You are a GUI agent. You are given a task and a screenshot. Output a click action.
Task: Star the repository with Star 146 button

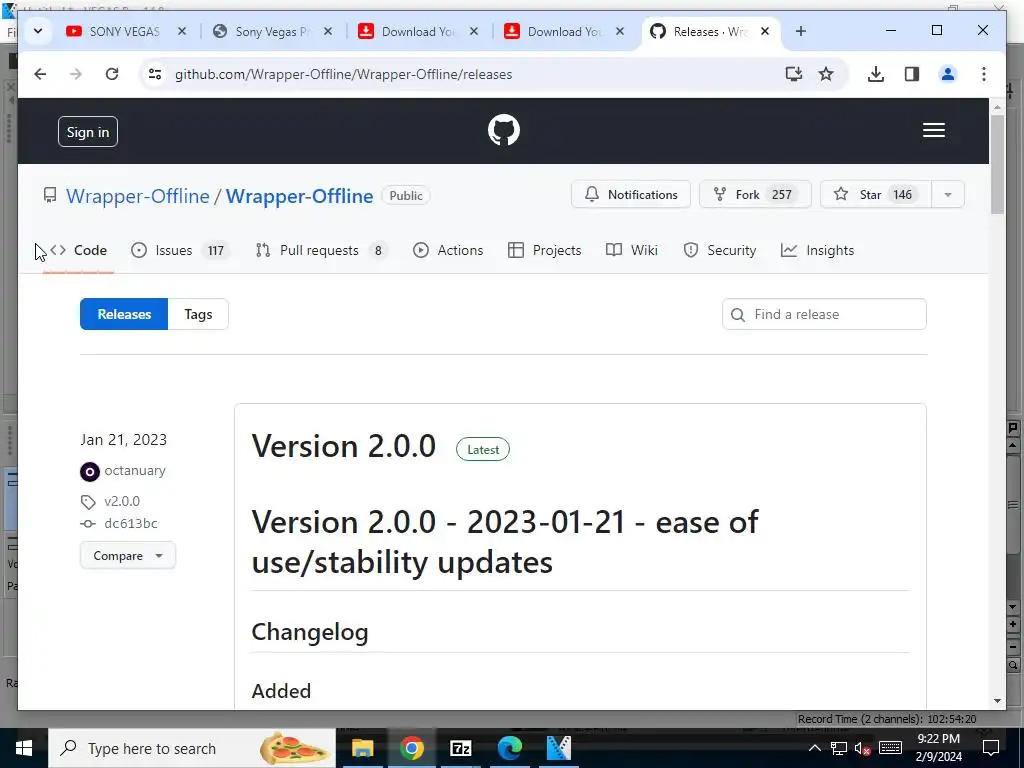click(875, 195)
